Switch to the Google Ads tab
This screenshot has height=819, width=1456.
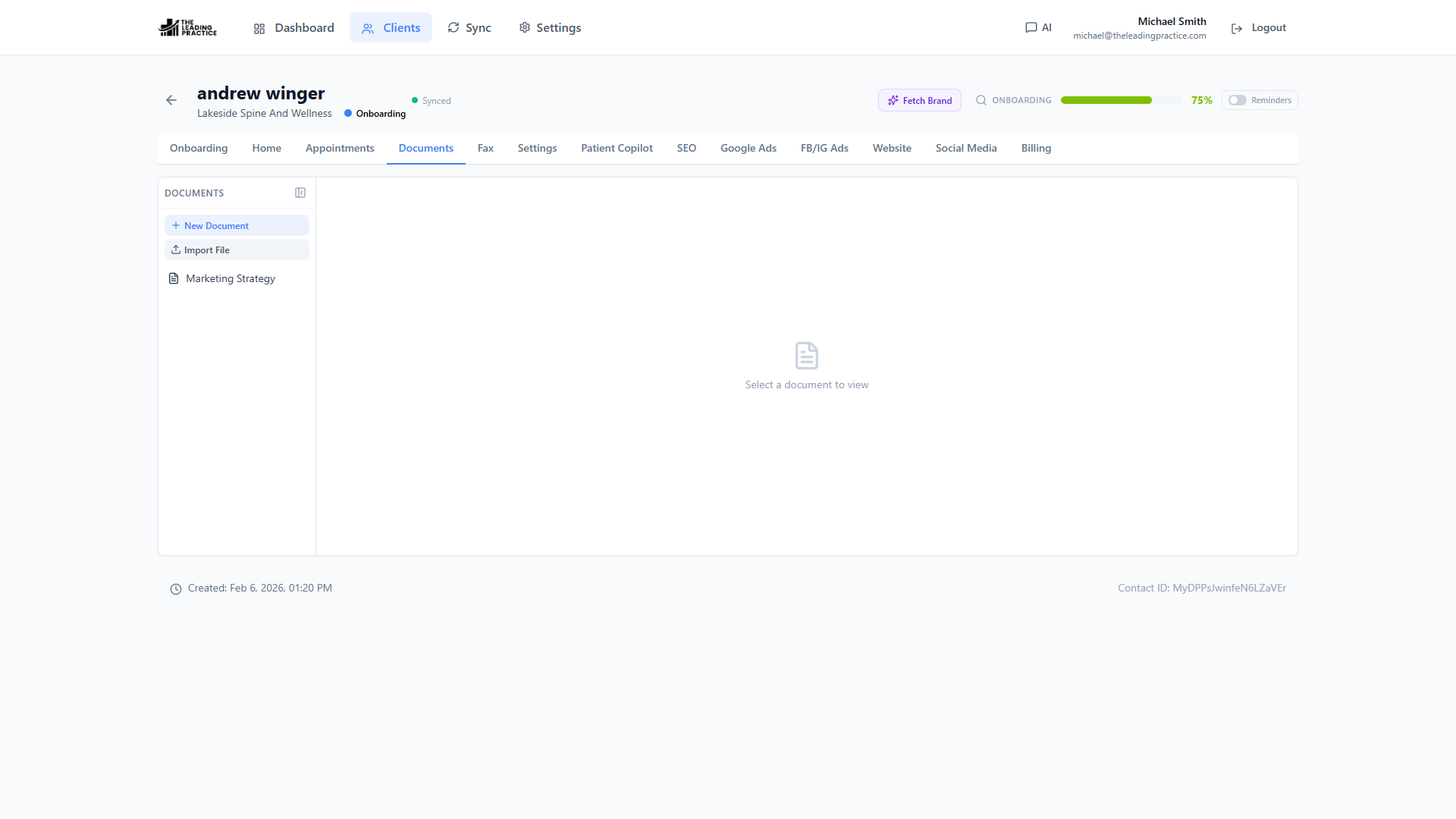748,148
